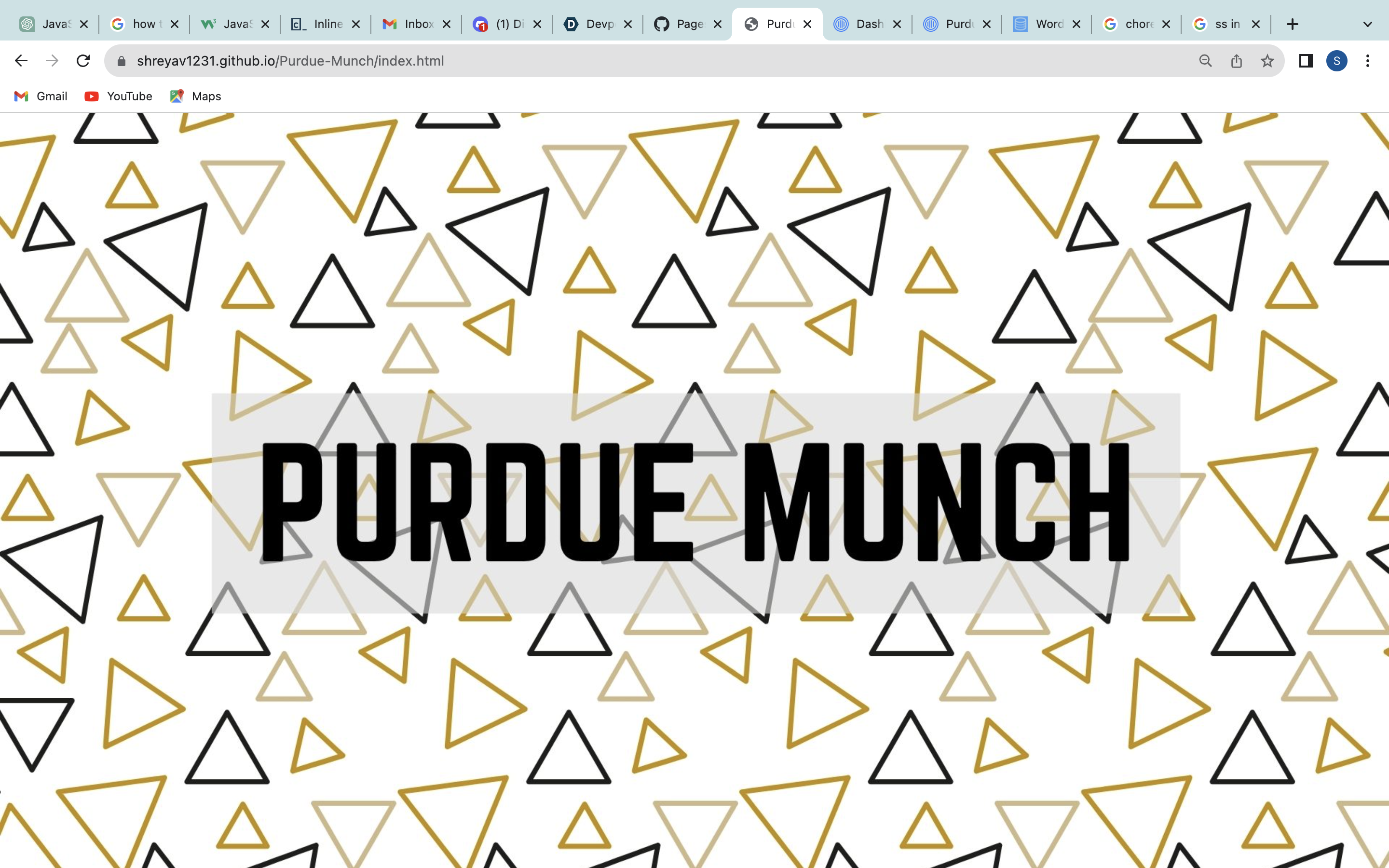Image resolution: width=1389 pixels, height=868 pixels.
Task: Click the zoom magnifier icon in address bar
Action: 1205,61
